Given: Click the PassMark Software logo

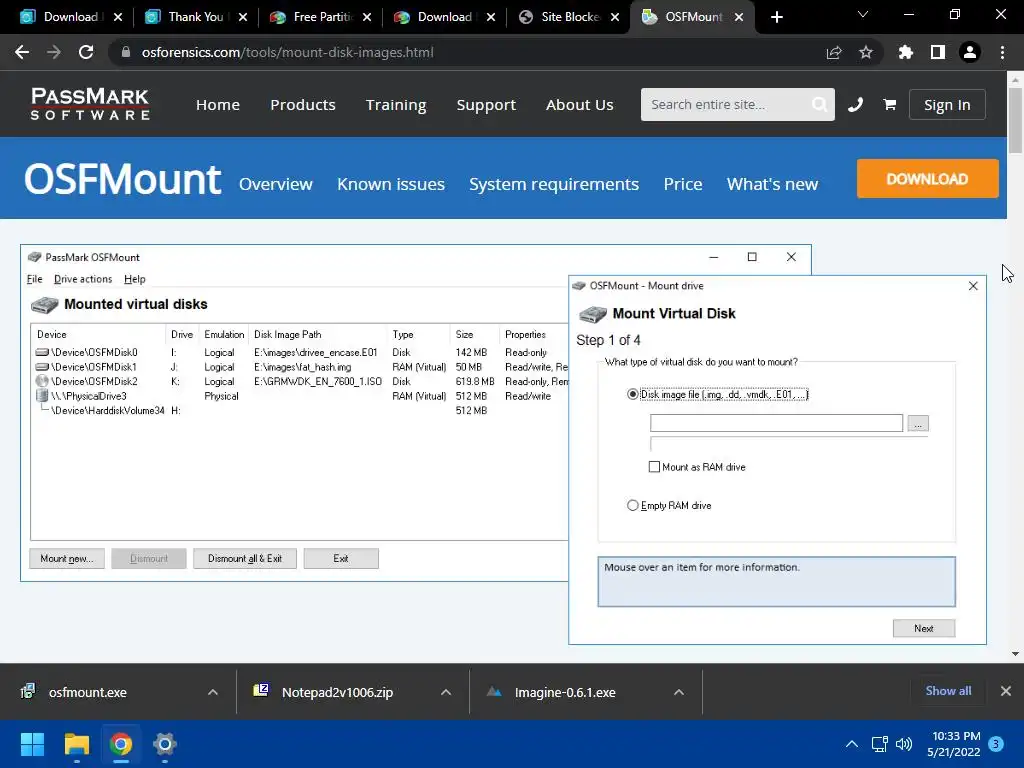Looking at the screenshot, I should click(x=90, y=104).
